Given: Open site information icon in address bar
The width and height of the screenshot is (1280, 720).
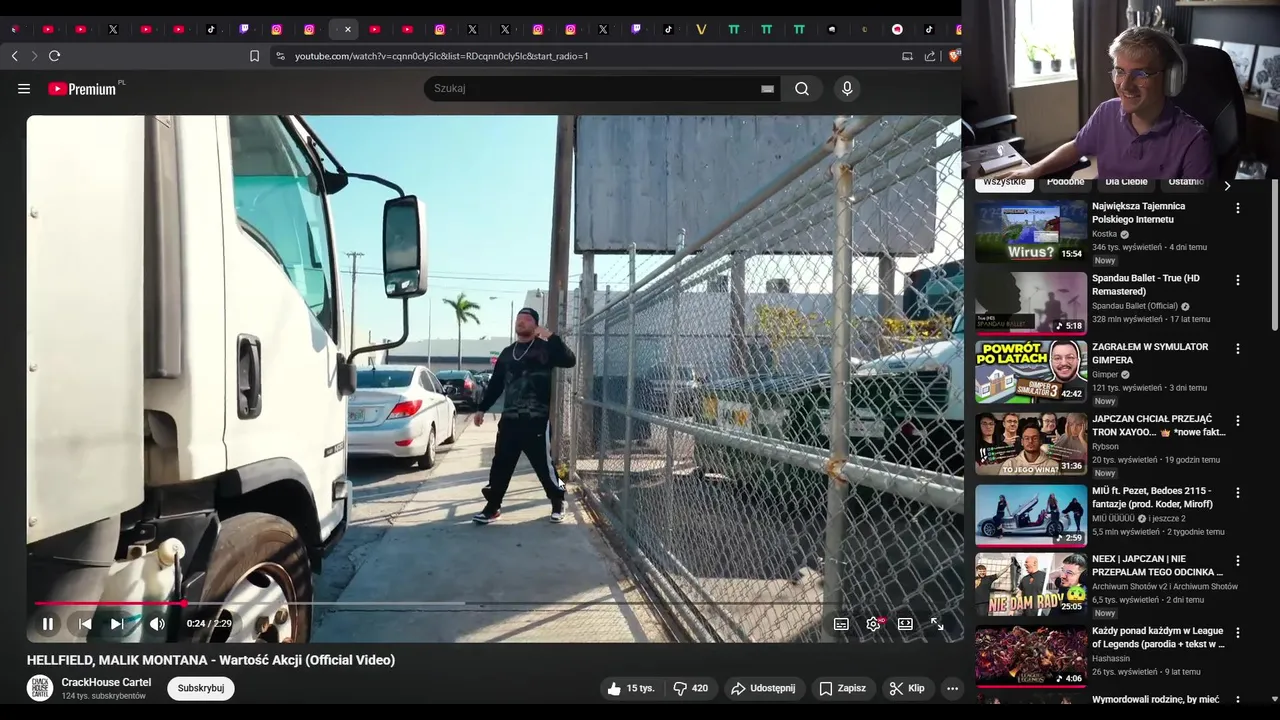Looking at the screenshot, I should click(280, 56).
